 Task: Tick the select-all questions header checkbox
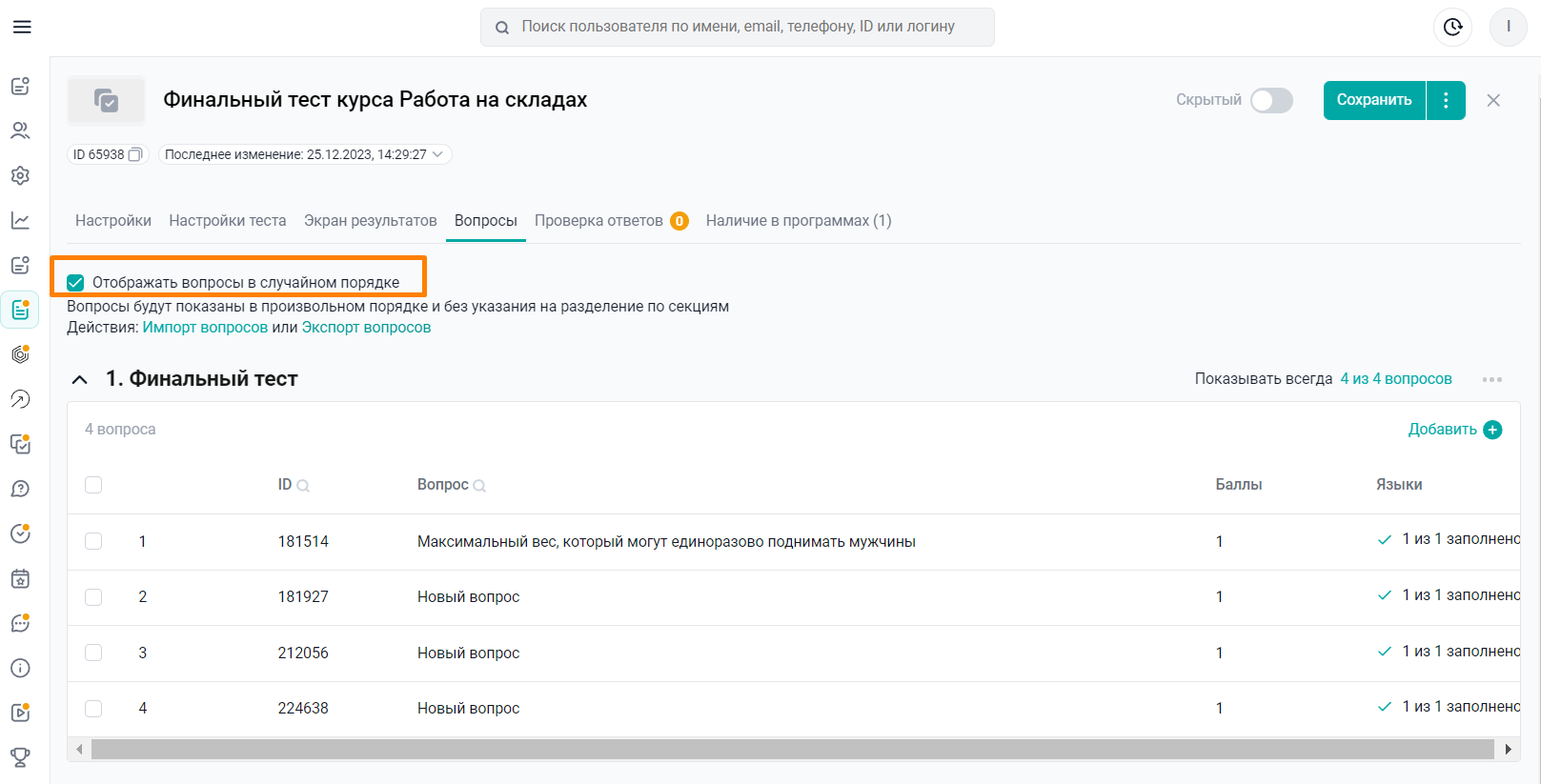93,485
